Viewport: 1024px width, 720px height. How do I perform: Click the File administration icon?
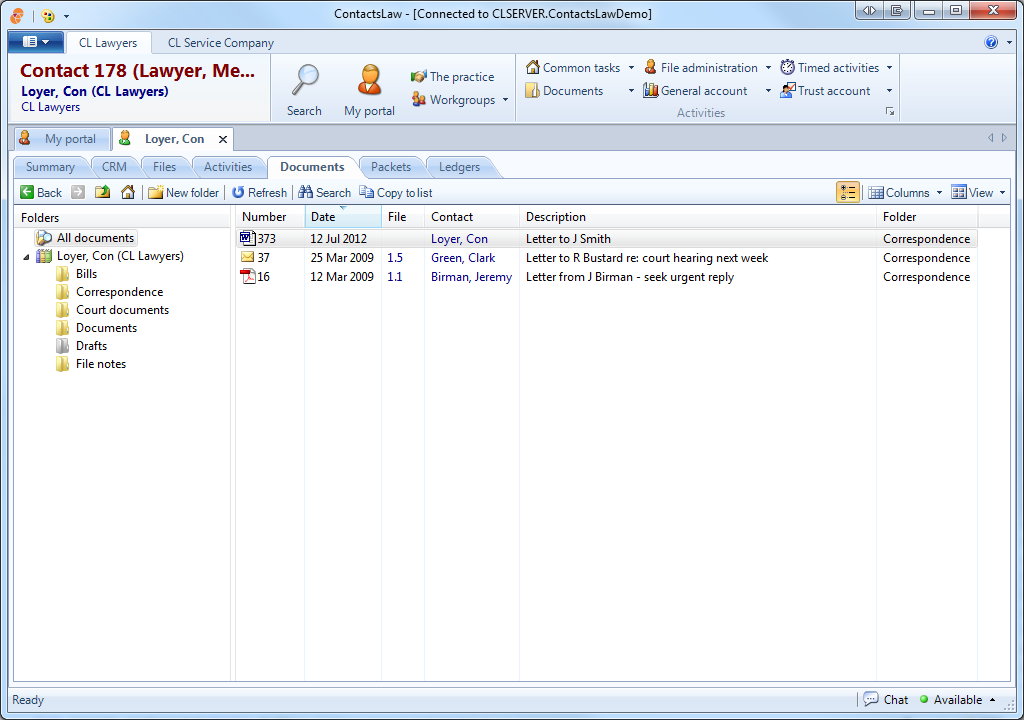[x=650, y=67]
